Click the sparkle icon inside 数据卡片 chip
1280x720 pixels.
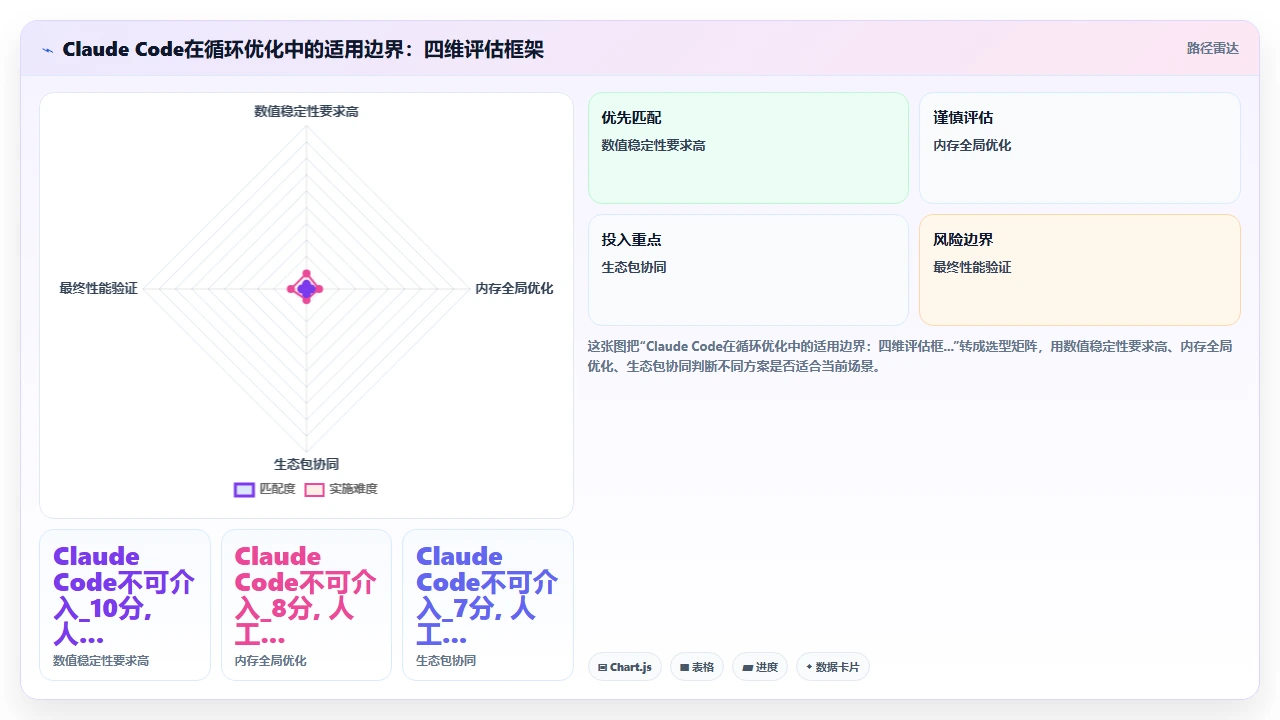click(809, 667)
